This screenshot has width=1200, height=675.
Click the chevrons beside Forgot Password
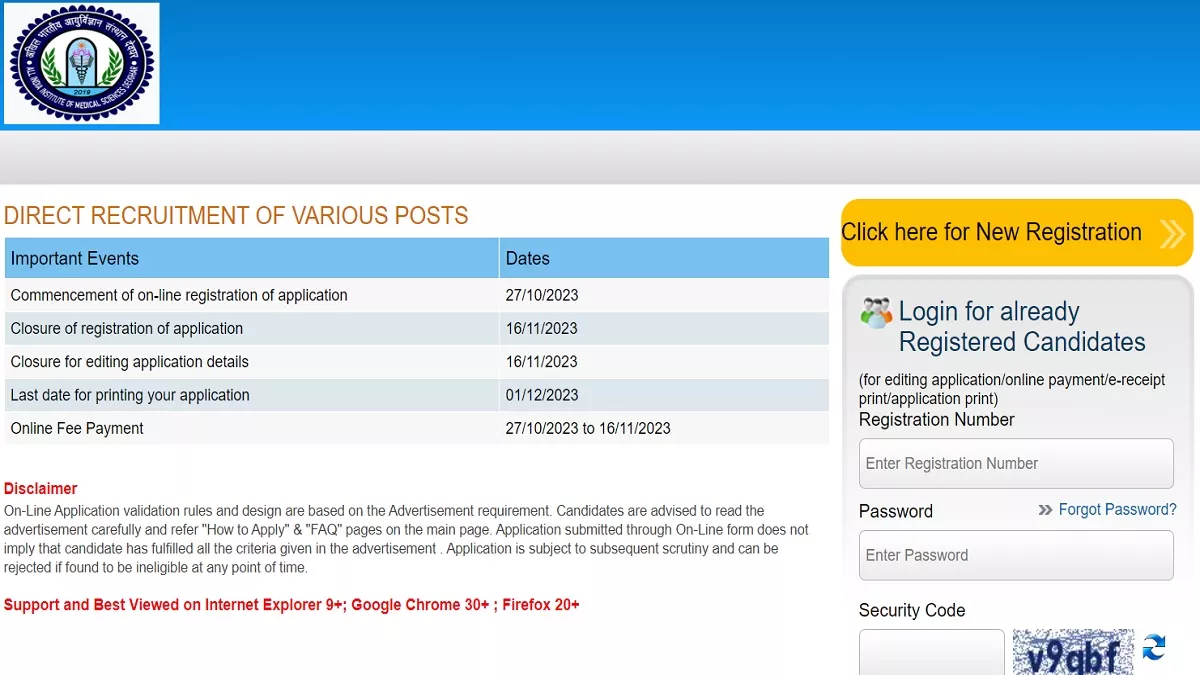[x=1045, y=510]
